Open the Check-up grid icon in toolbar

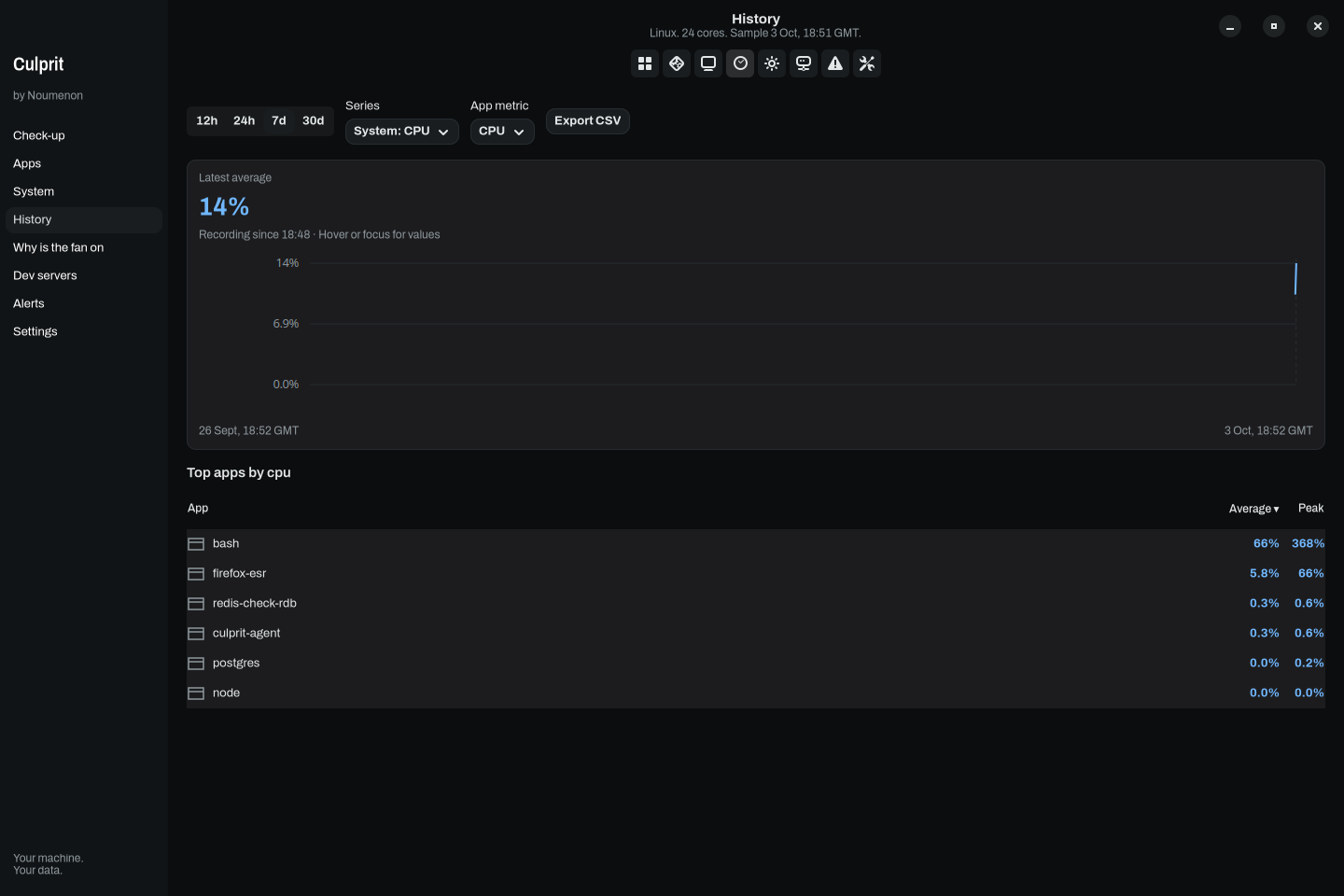coord(645,63)
